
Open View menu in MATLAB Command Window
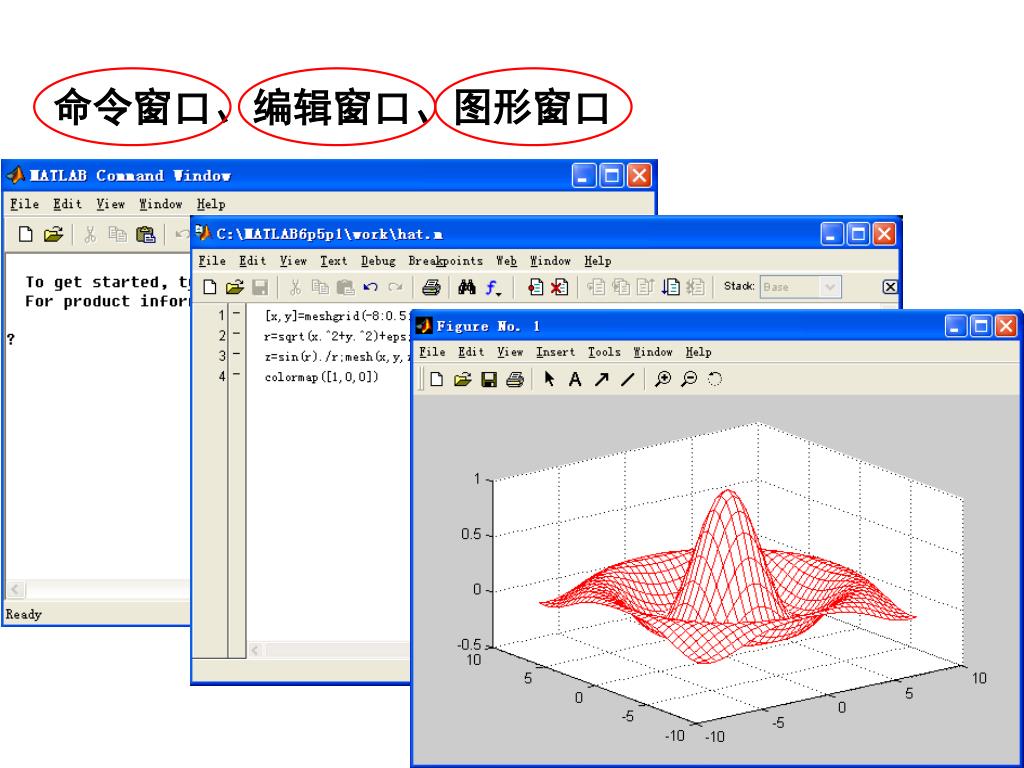pyautogui.click(x=110, y=204)
